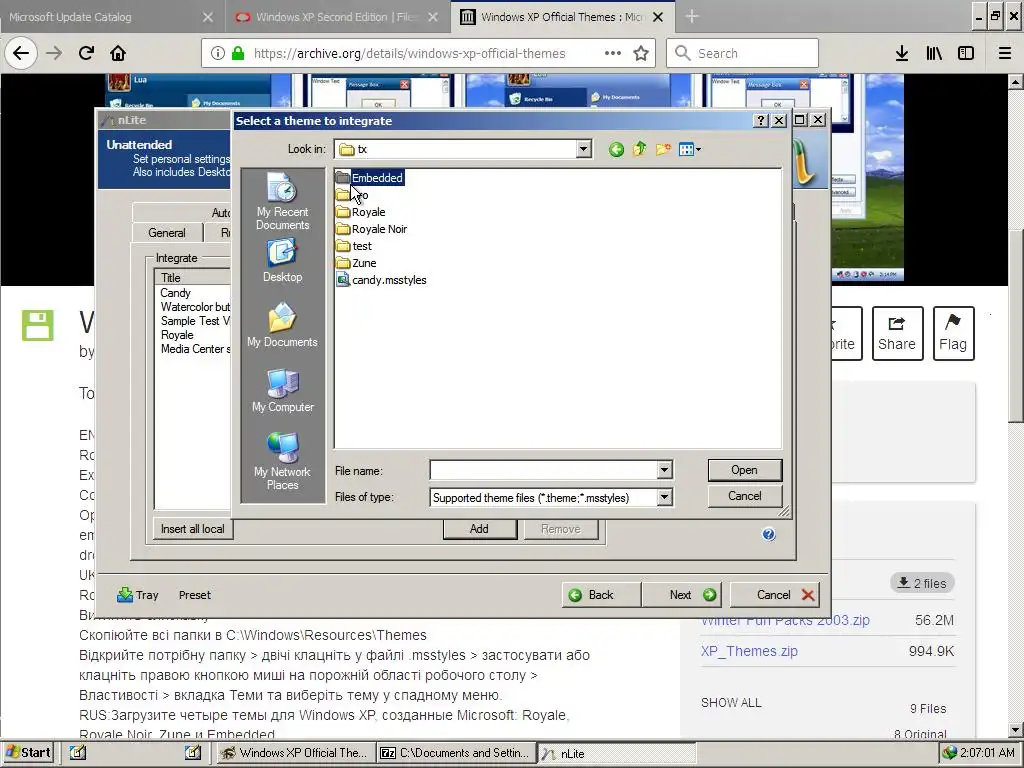1024x768 pixels.
Task: Expand the Look in folder dropdown
Action: tap(583, 149)
